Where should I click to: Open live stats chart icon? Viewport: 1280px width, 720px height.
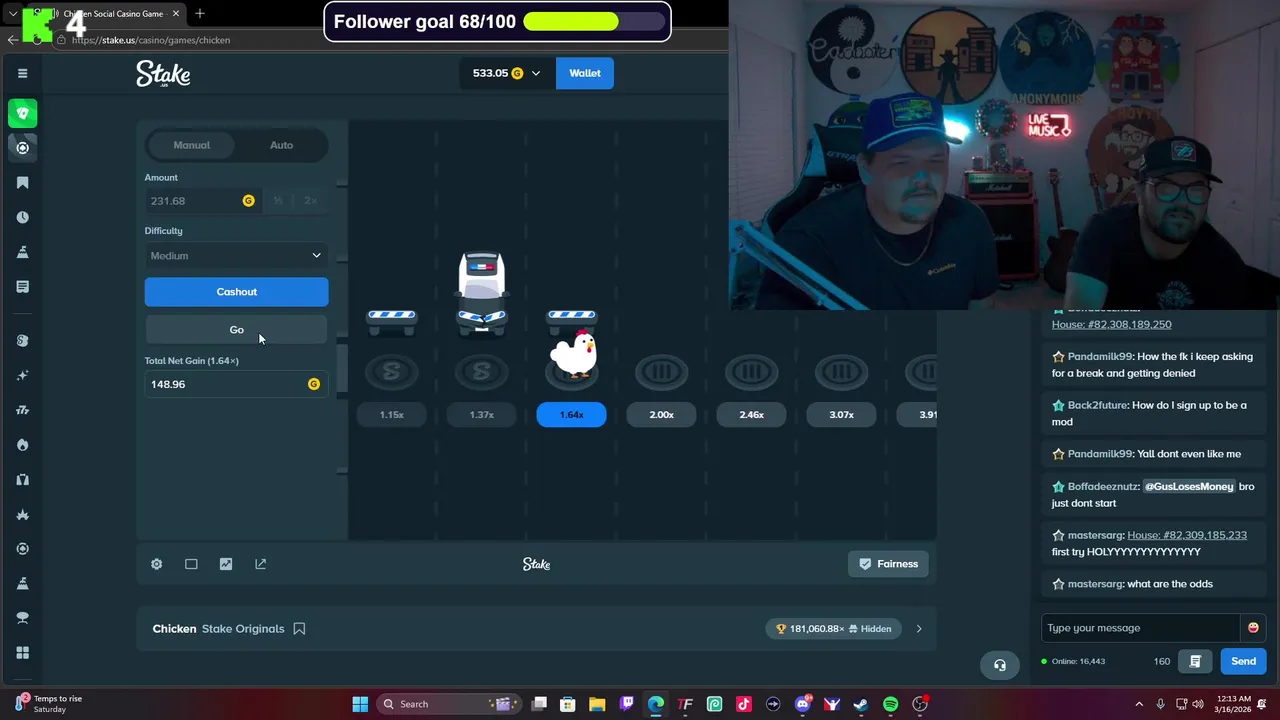pos(226,564)
